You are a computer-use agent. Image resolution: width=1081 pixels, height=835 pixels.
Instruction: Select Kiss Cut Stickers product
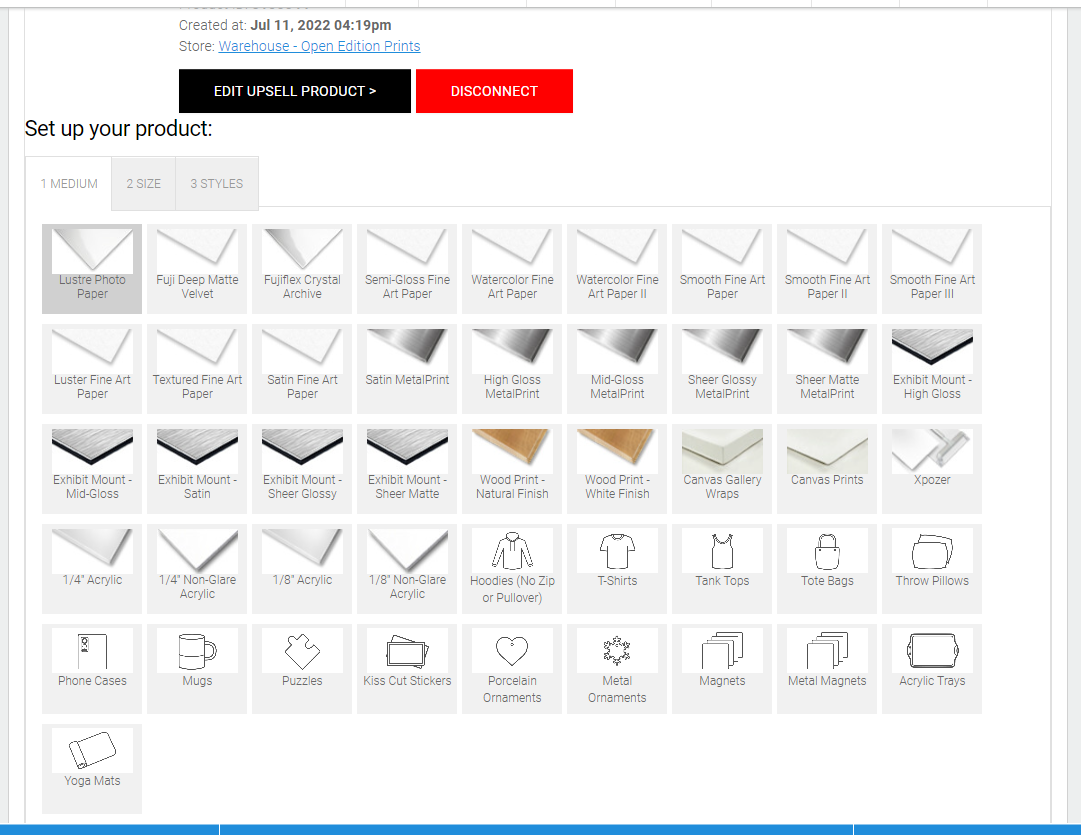[x=407, y=669]
